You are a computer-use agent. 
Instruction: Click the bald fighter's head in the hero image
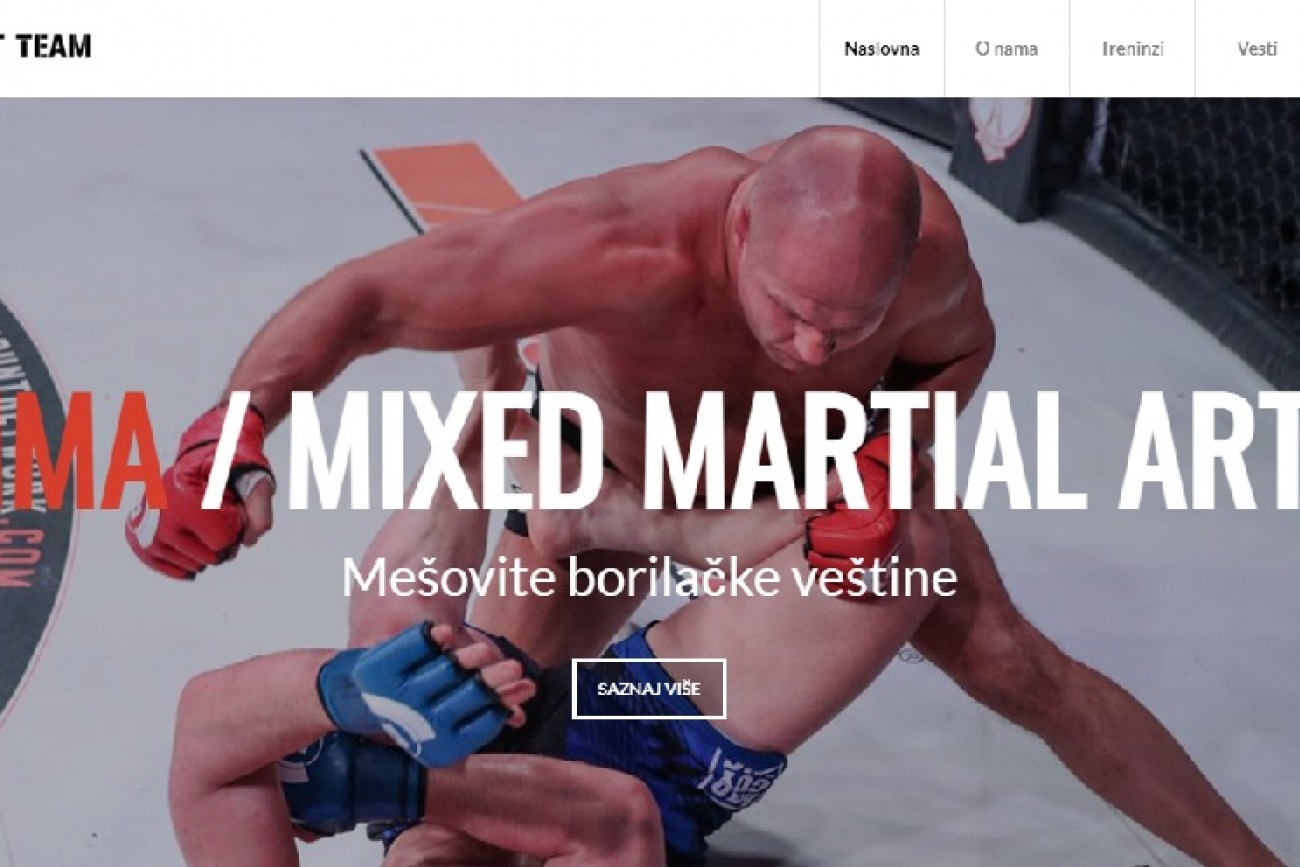828,245
